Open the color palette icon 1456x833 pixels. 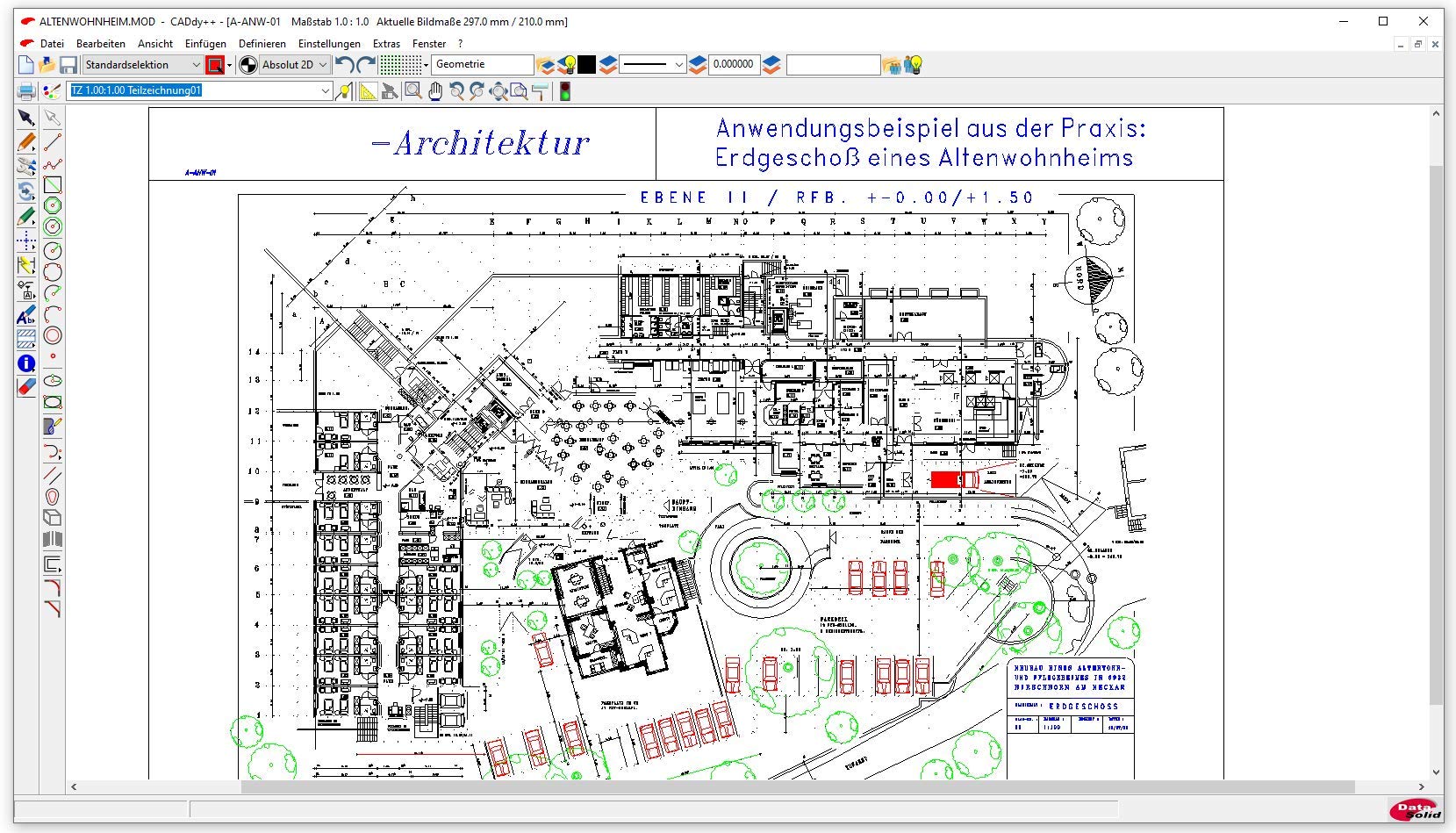tap(52, 90)
